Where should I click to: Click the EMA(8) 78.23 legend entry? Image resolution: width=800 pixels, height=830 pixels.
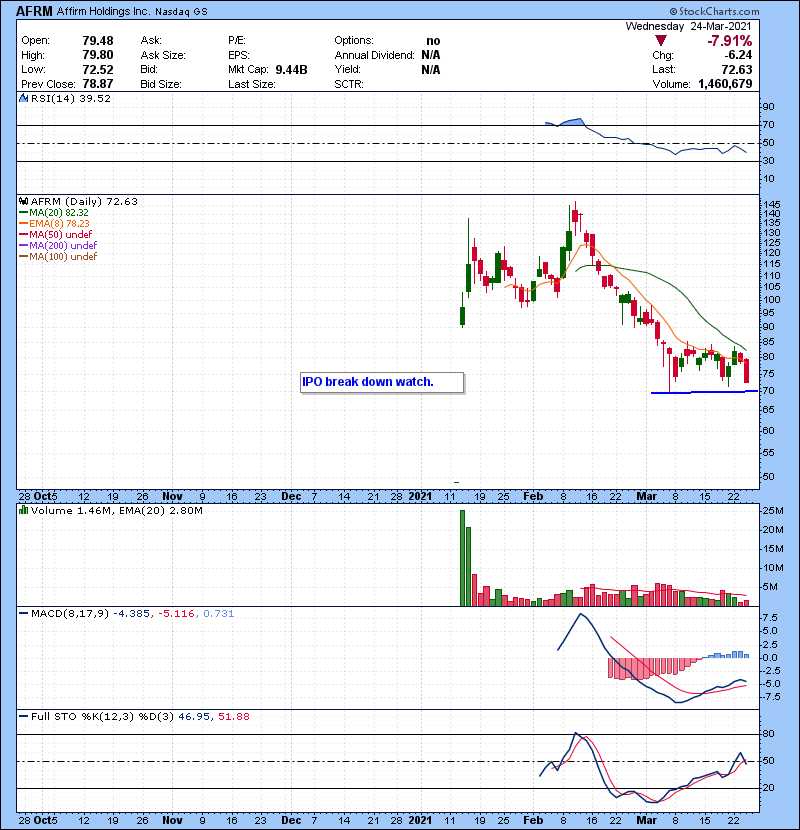(54, 223)
